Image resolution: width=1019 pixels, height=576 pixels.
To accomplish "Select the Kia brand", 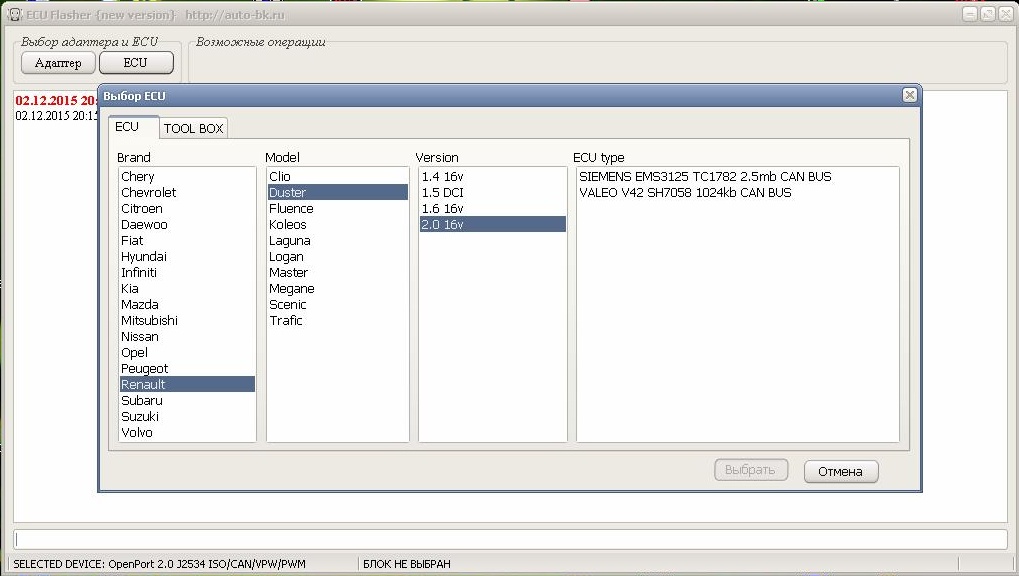I will 187,289.
